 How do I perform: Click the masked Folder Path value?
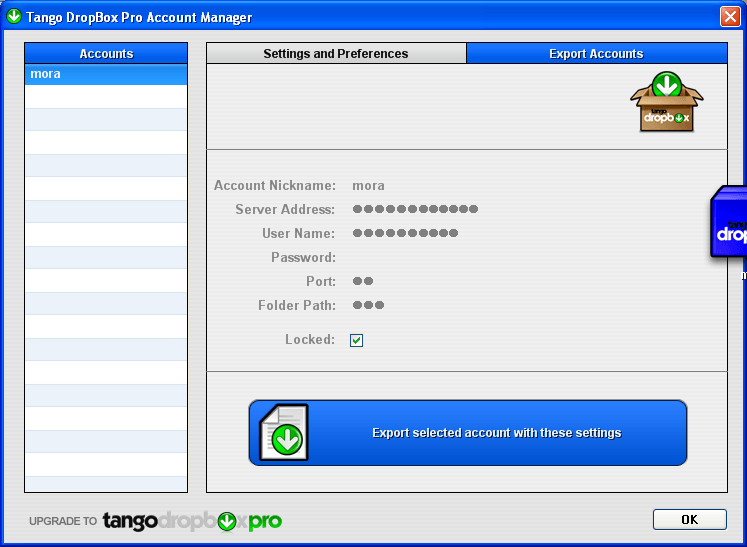click(368, 305)
